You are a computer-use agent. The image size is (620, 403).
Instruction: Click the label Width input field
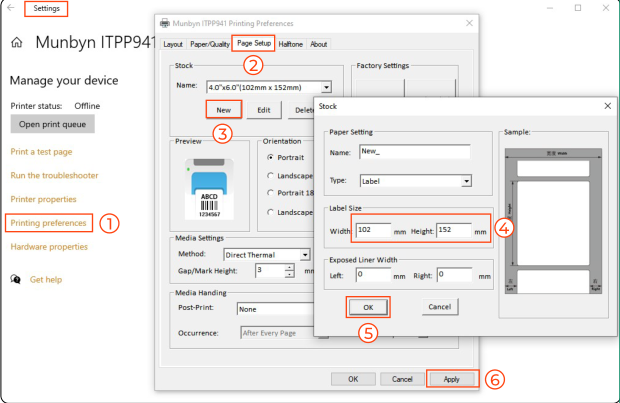(x=373, y=230)
